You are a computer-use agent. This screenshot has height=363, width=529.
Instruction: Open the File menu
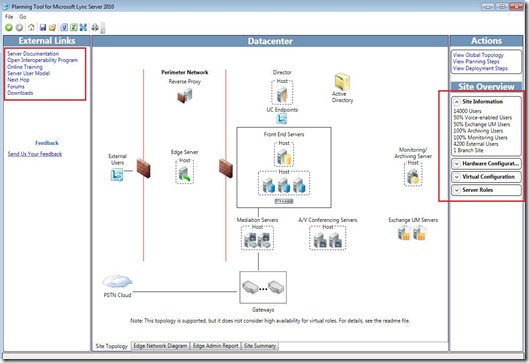[x=9, y=17]
